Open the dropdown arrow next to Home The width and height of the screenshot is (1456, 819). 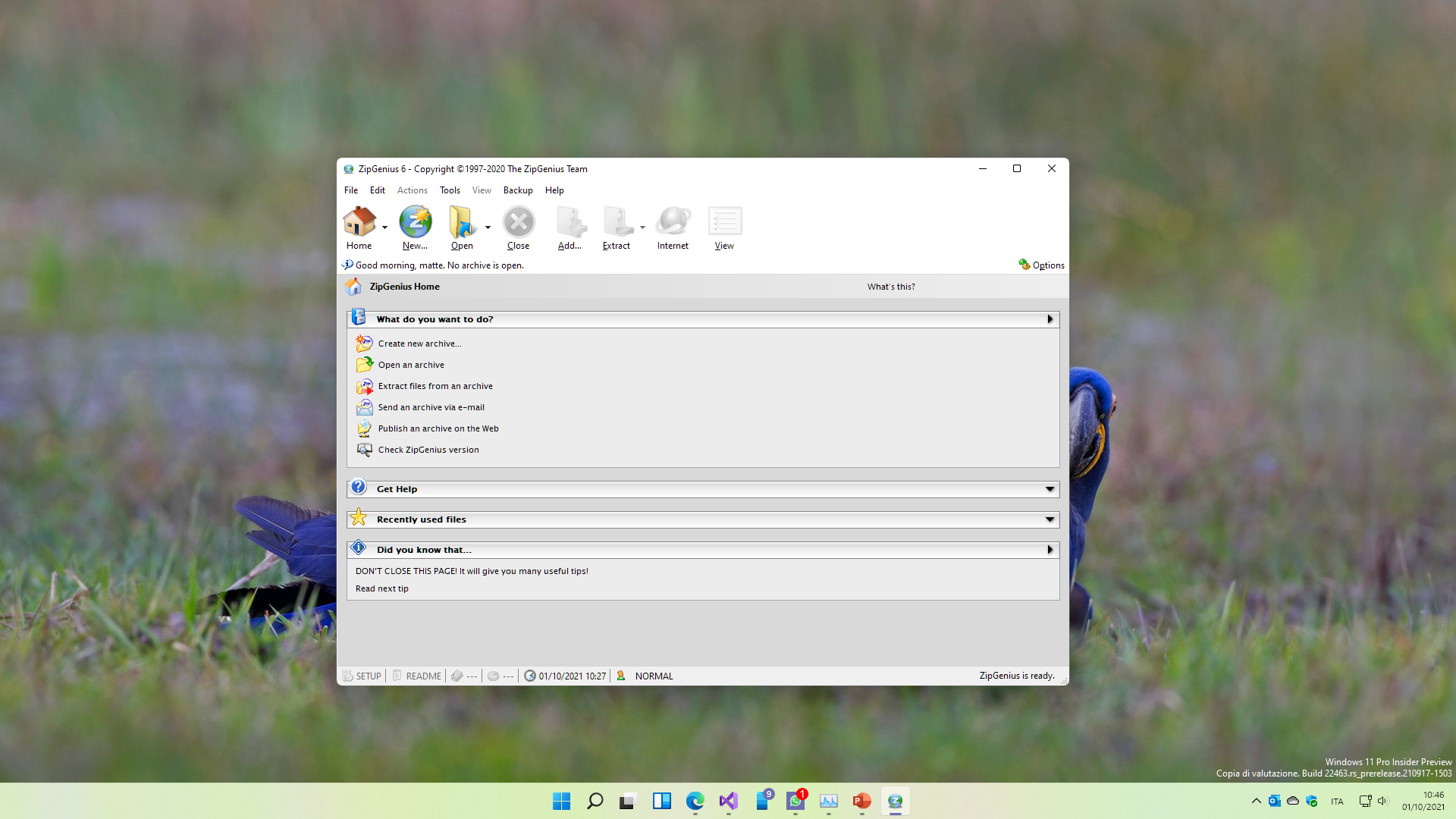[x=384, y=227]
